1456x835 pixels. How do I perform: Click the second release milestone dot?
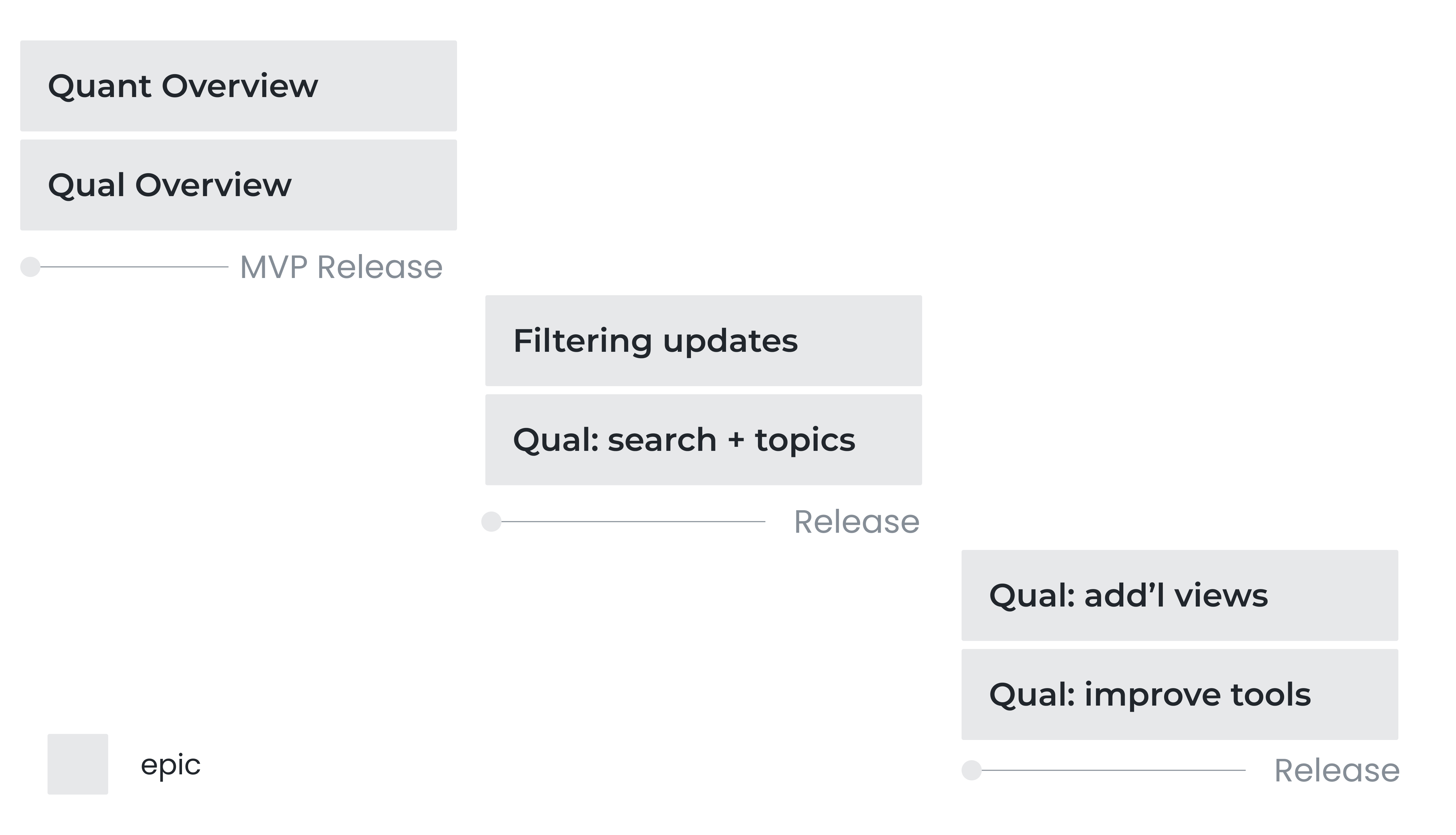click(491, 521)
